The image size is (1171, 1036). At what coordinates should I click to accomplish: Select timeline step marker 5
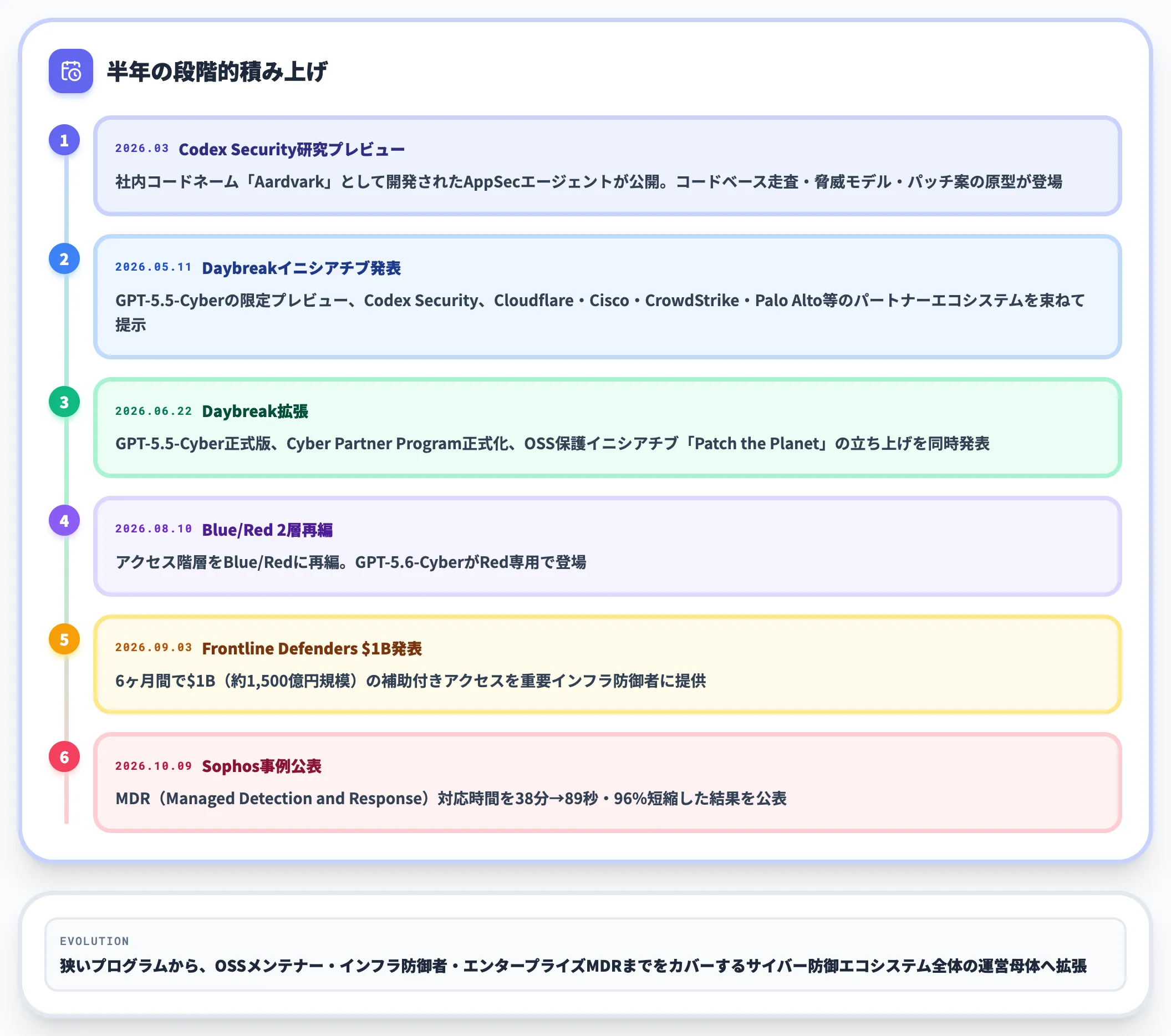click(64, 639)
